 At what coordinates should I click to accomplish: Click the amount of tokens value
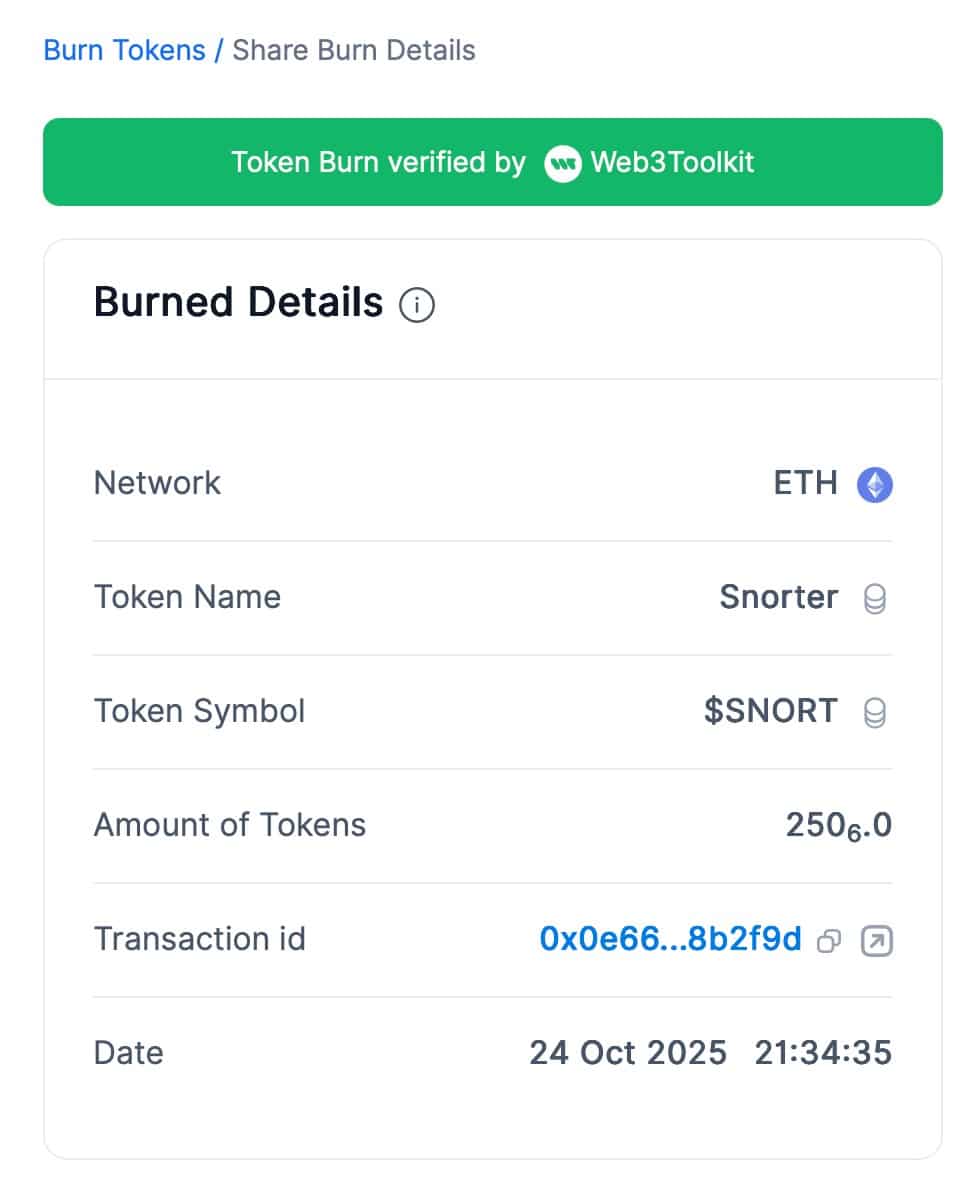pos(838,826)
